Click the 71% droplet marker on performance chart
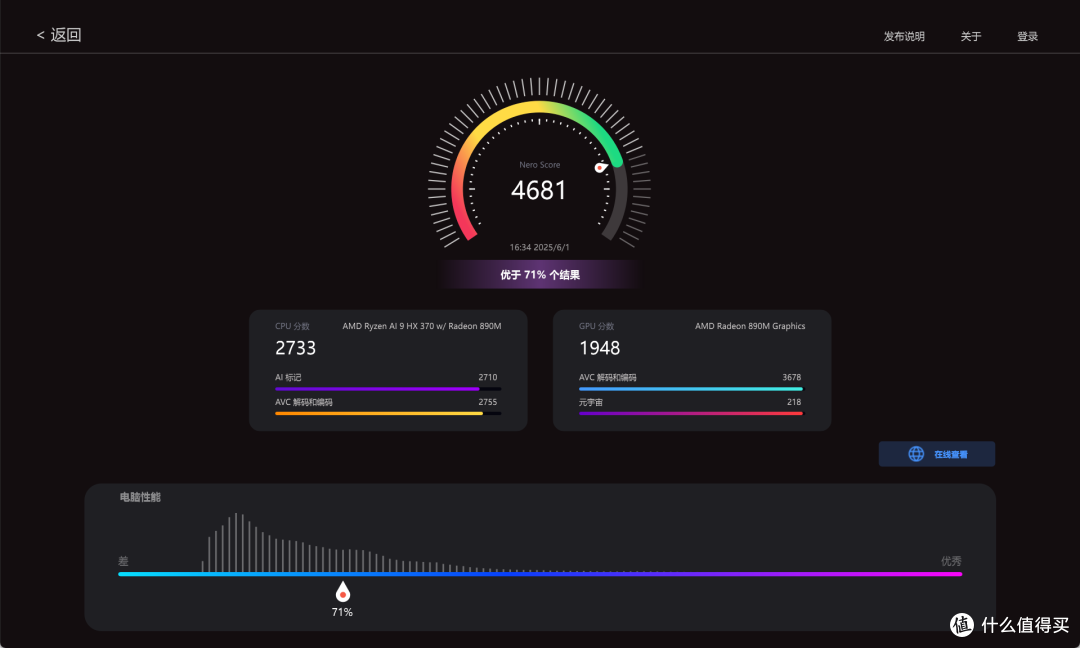Viewport: 1080px width, 648px height. (x=342, y=592)
